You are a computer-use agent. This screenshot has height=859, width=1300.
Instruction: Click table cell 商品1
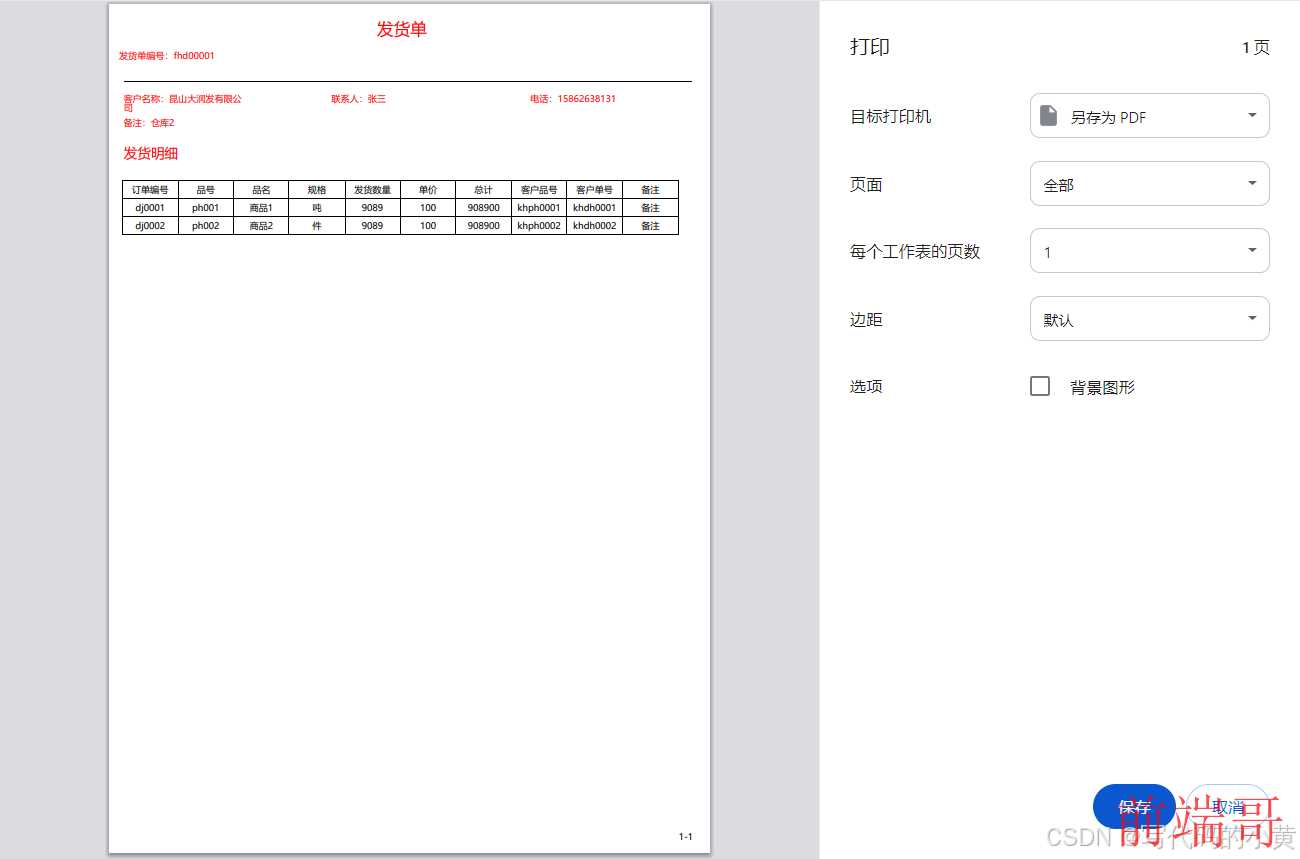[261, 208]
